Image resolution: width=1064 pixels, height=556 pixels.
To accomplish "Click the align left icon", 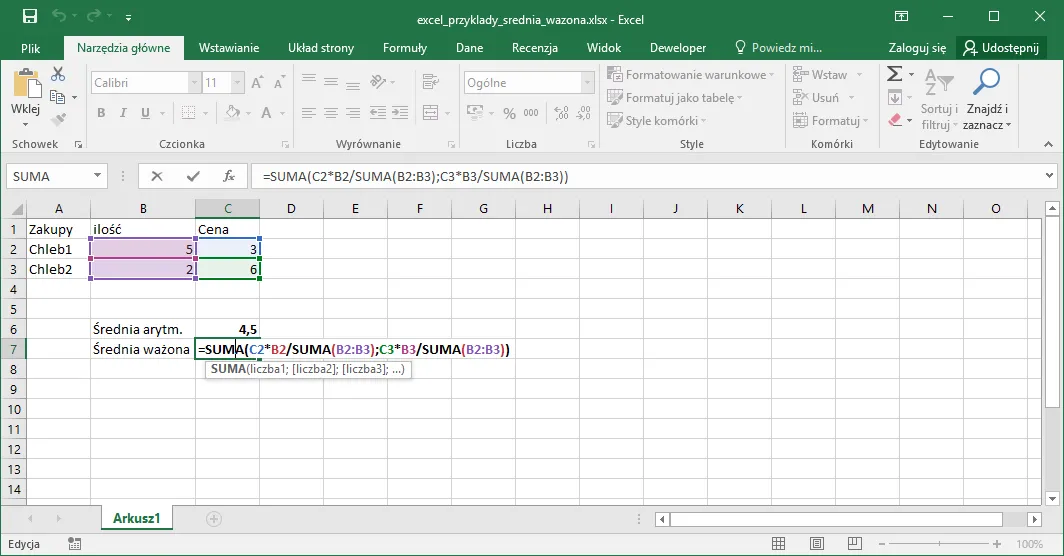I will click(x=309, y=113).
